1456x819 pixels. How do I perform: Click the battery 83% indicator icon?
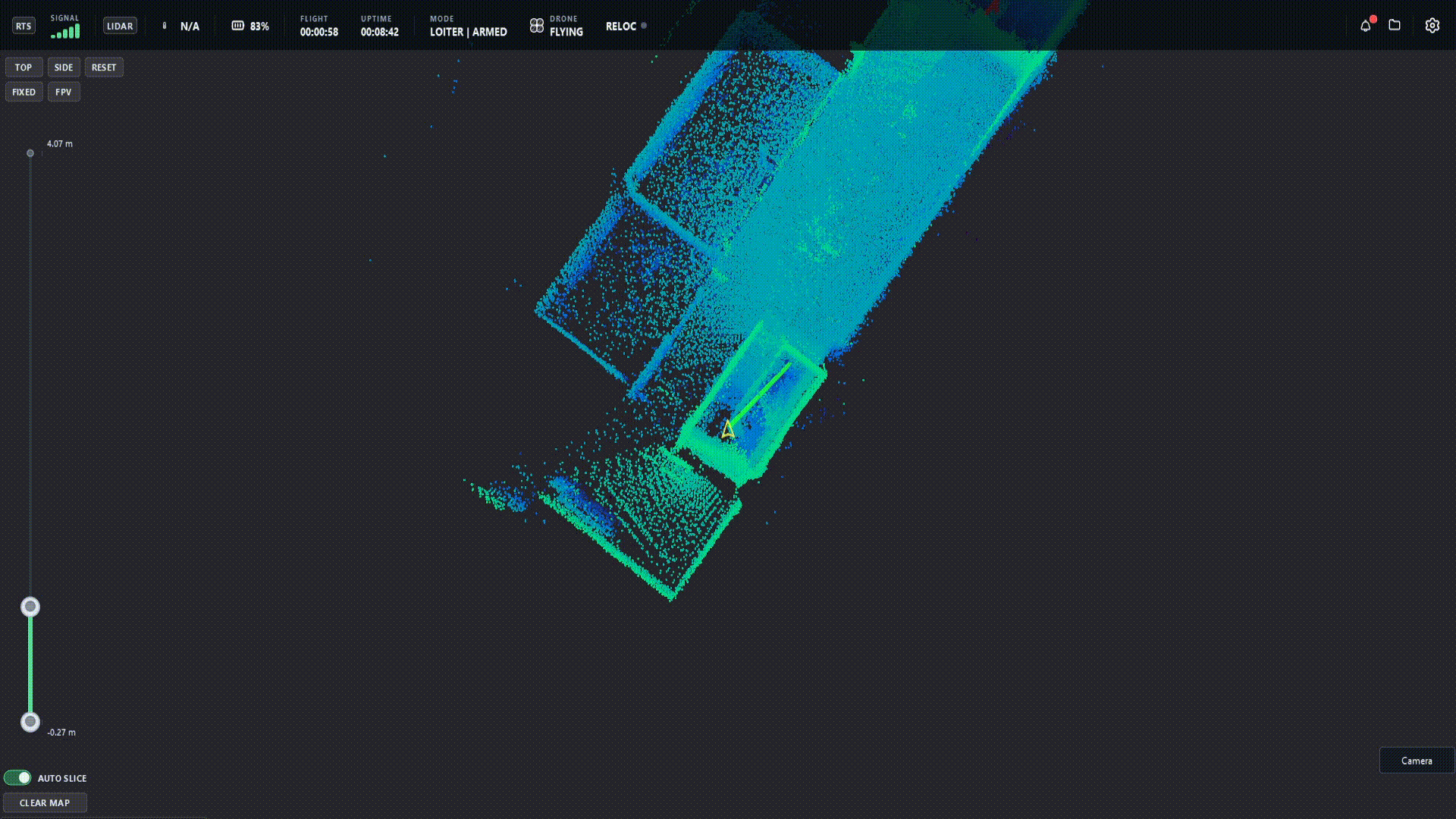pyautogui.click(x=238, y=25)
